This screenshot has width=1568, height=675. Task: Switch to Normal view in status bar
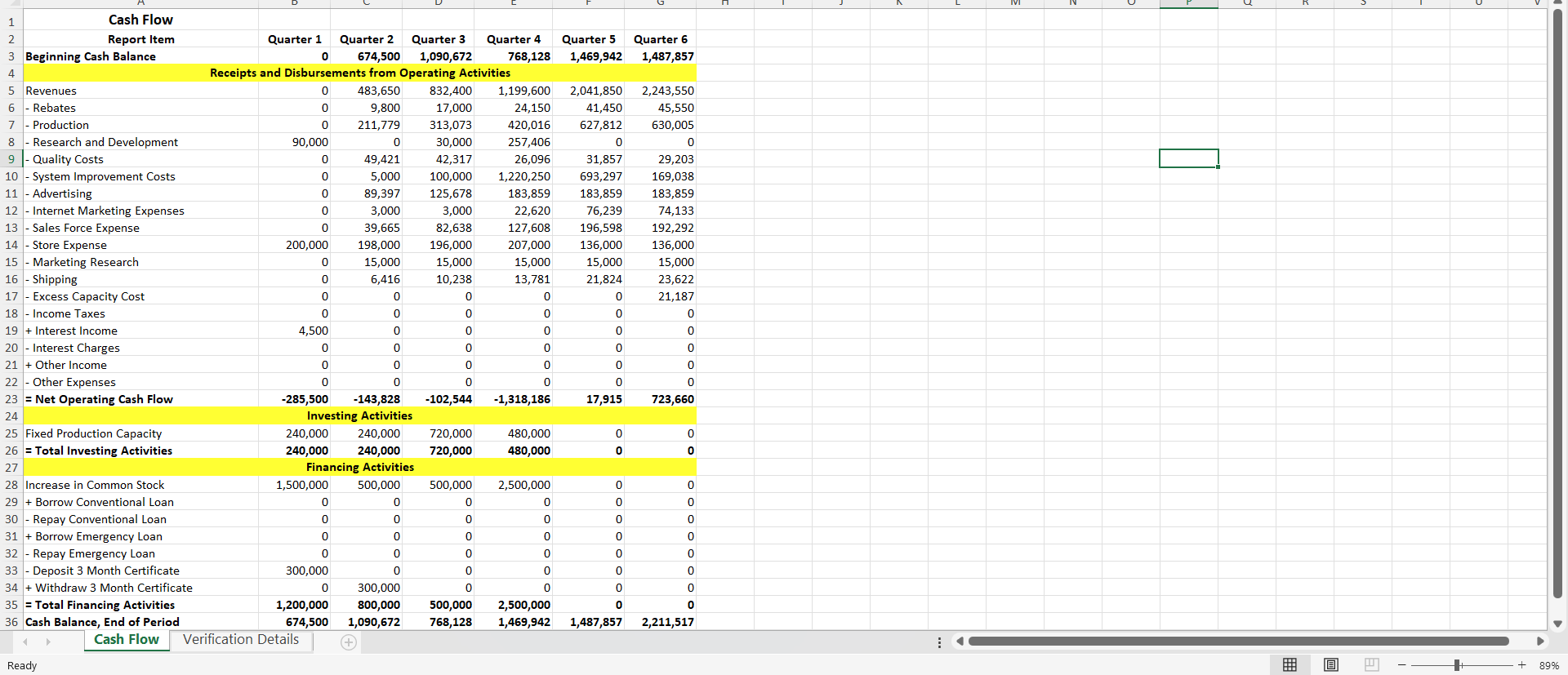(1290, 665)
